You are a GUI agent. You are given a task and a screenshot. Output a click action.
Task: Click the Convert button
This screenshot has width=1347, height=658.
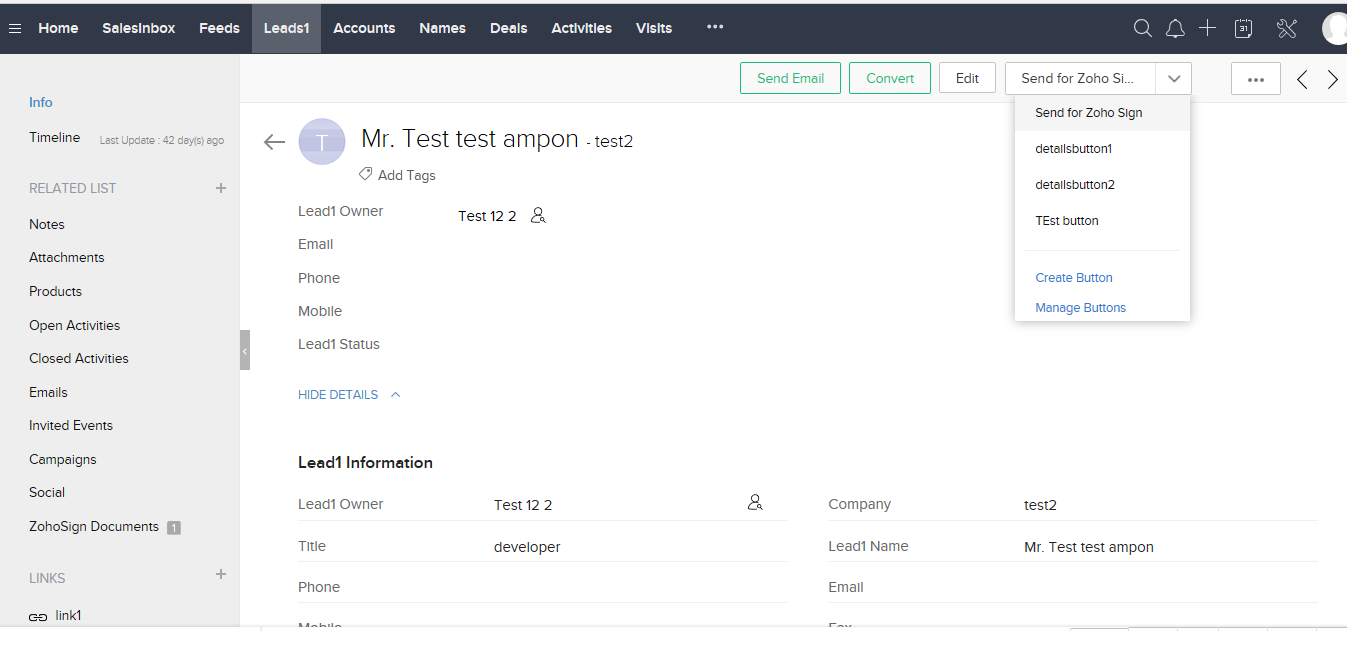point(889,77)
